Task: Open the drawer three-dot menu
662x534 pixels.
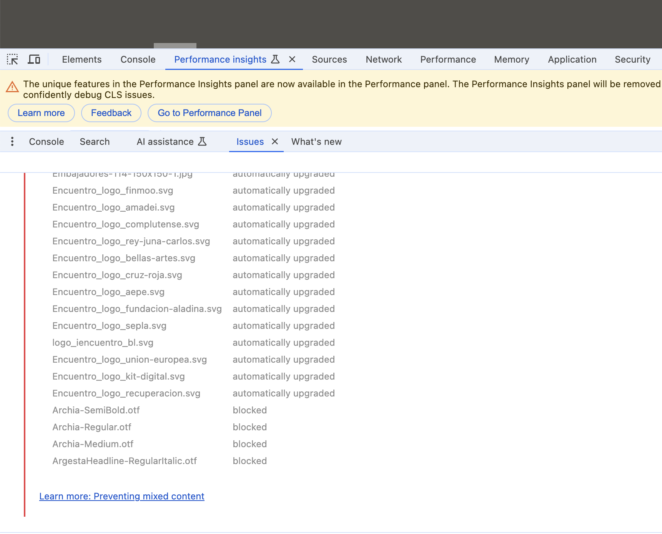Action: click(x=12, y=142)
